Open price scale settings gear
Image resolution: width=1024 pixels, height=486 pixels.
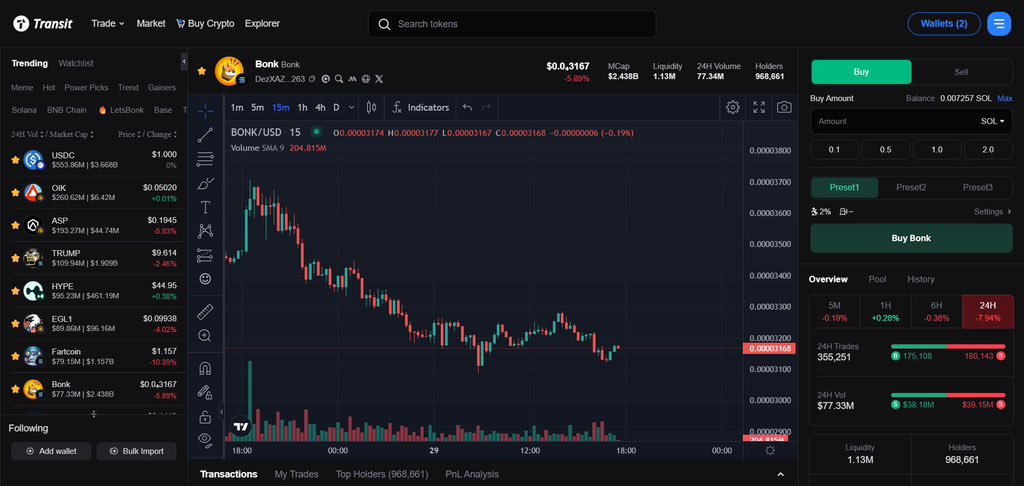pos(769,451)
